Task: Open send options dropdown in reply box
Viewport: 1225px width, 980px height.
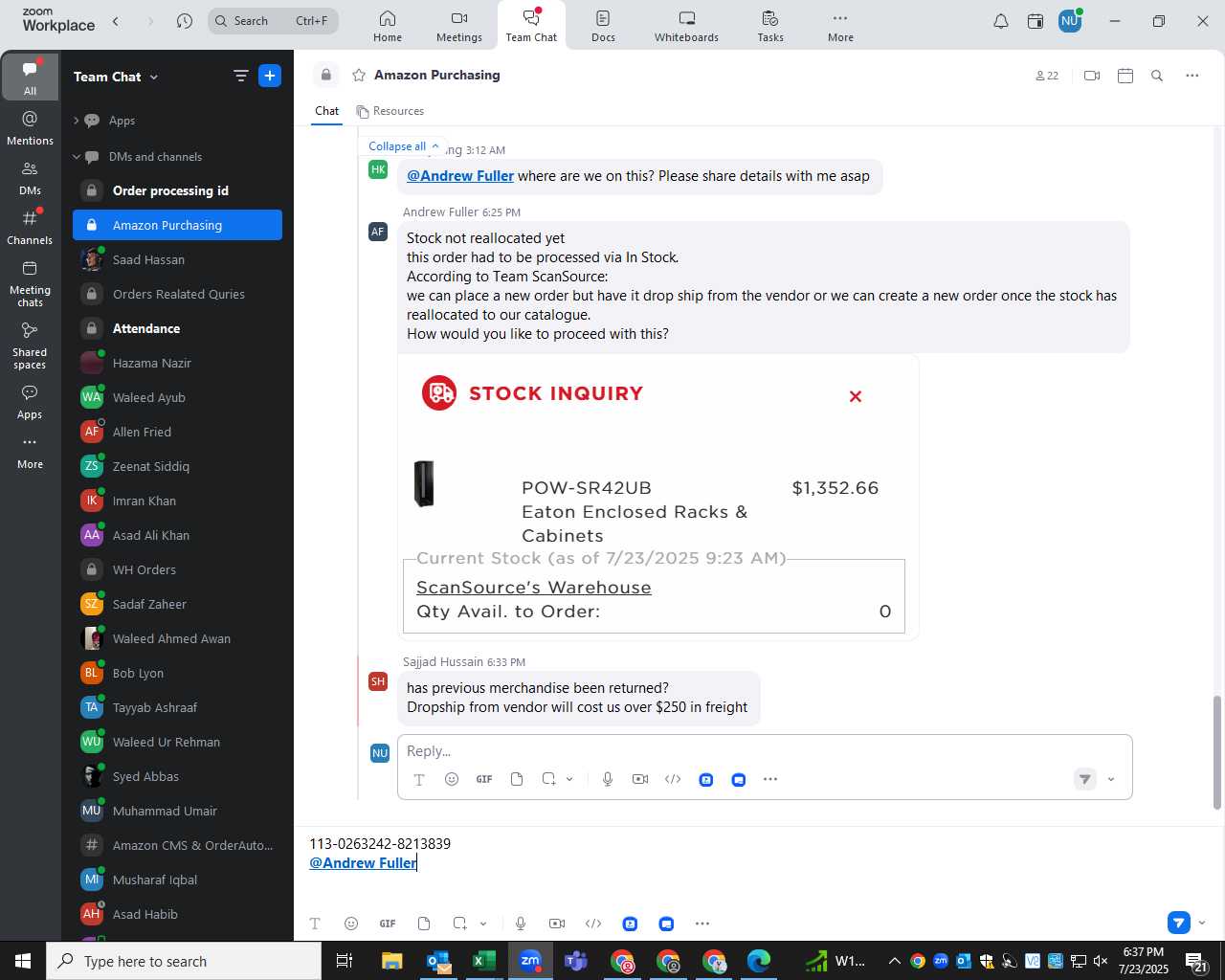Action: click(1111, 779)
